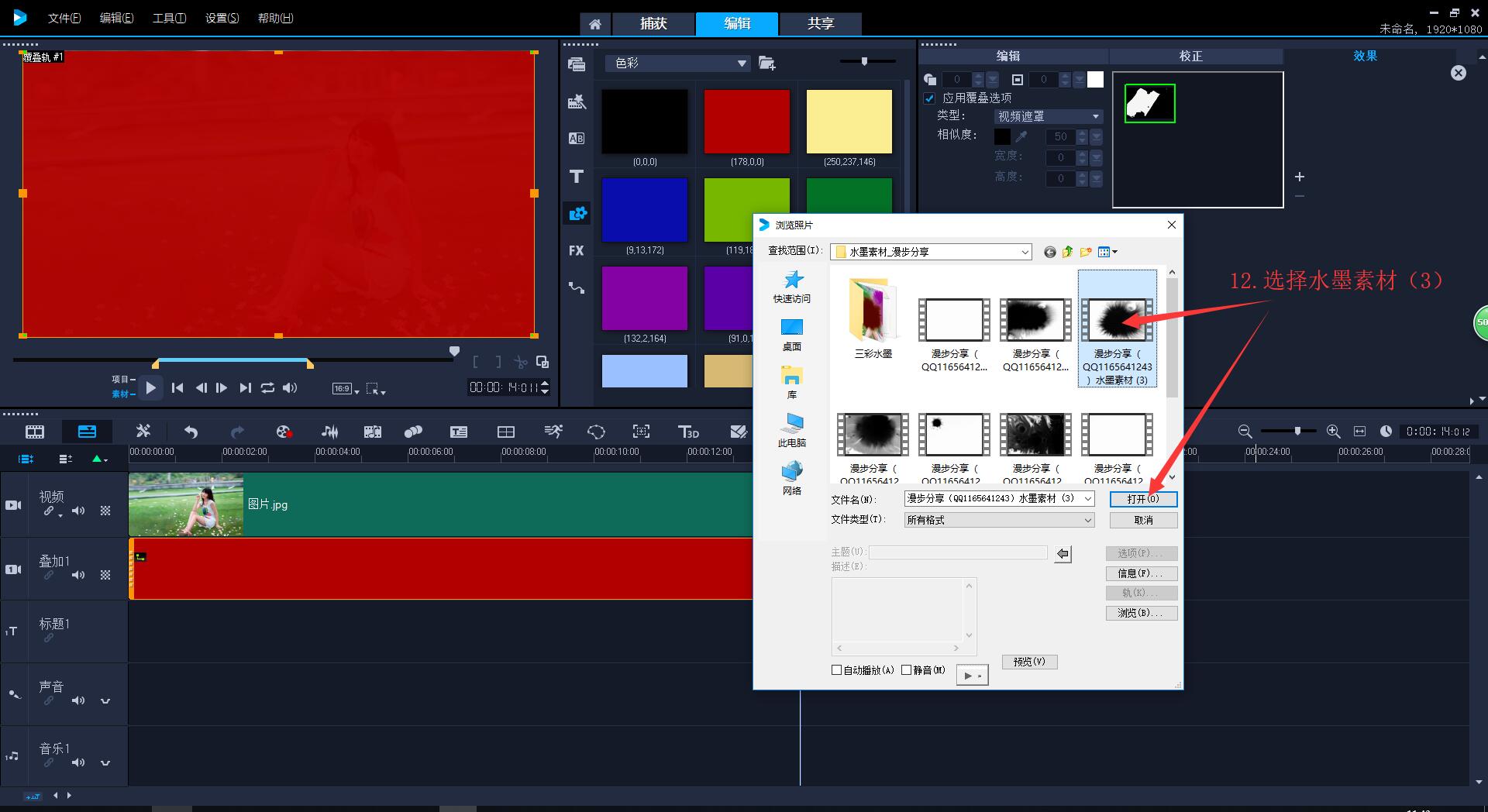
Task: Go up one folder in browse dialog
Action: [x=1067, y=252]
